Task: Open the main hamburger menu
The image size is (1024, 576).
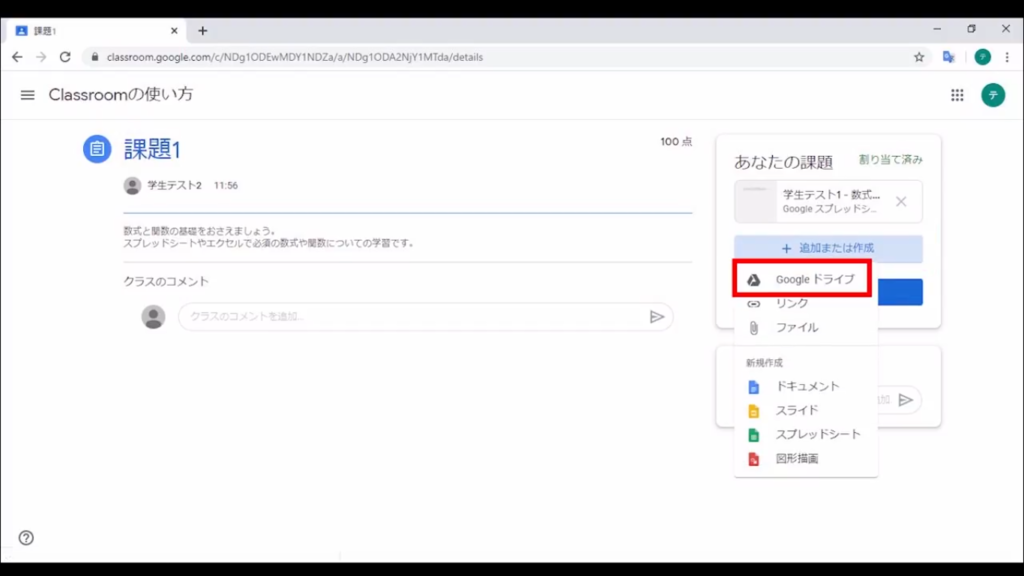Action: click(x=27, y=95)
